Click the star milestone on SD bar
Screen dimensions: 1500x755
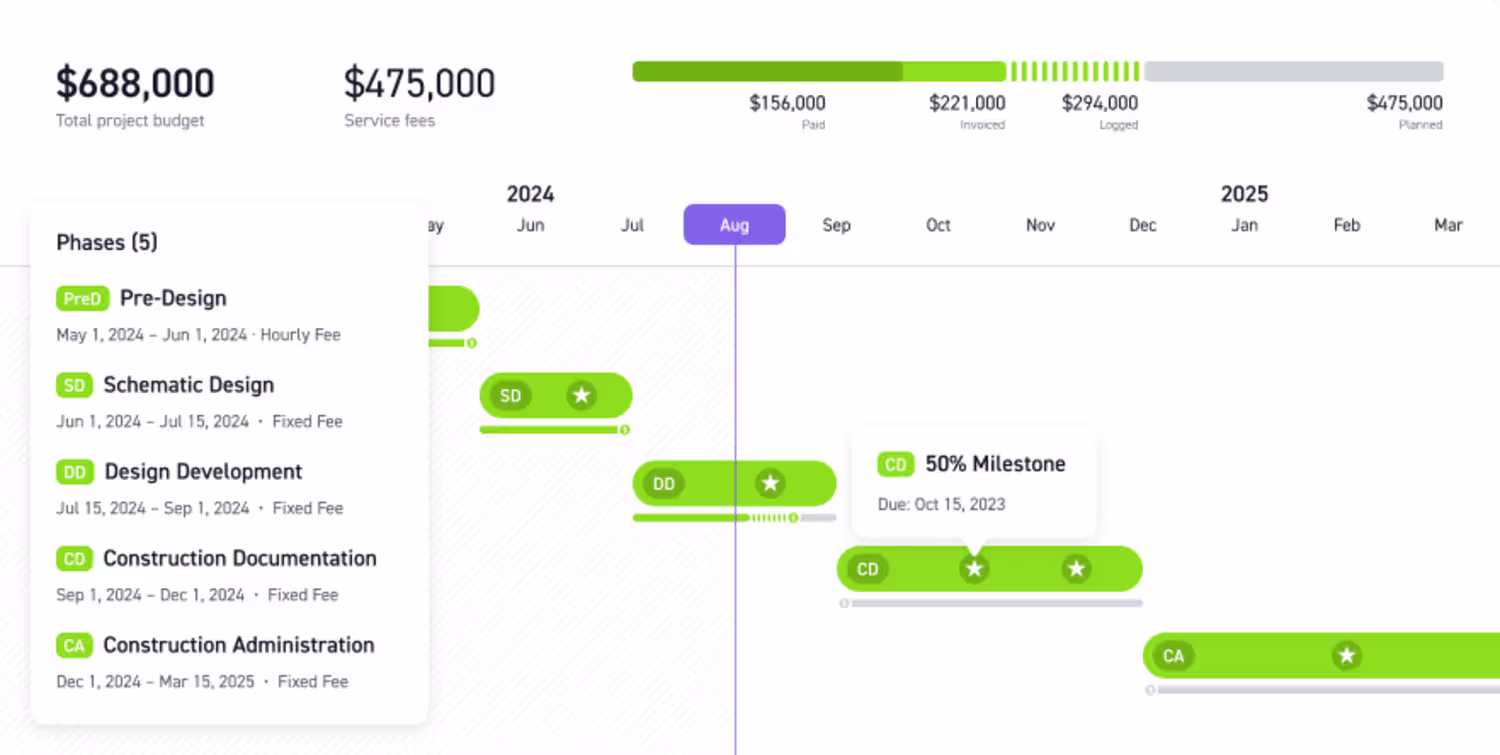click(581, 396)
